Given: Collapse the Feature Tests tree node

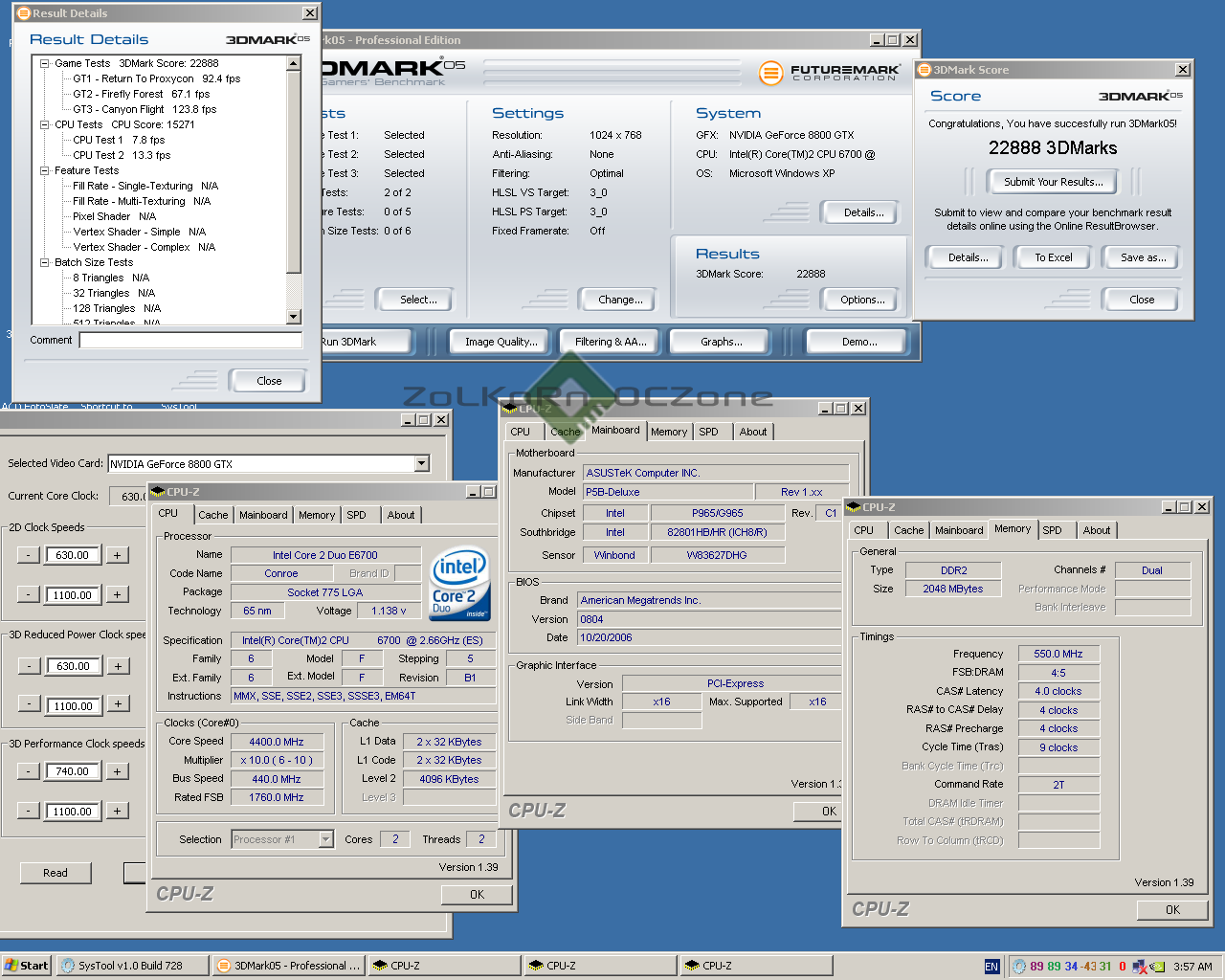Looking at the screenshot, I should click(44, 170).
